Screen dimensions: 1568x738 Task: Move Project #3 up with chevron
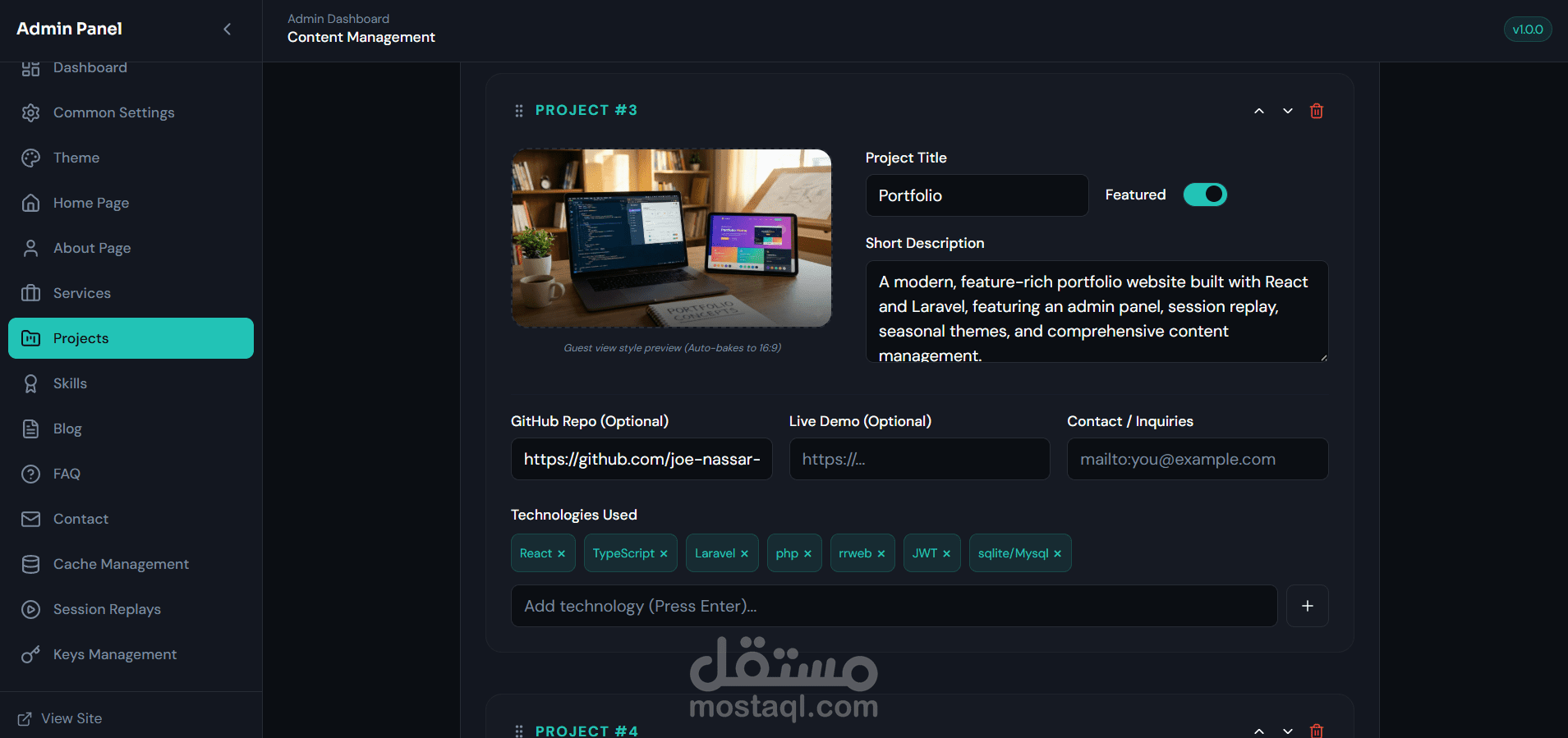pos(1259,111)
